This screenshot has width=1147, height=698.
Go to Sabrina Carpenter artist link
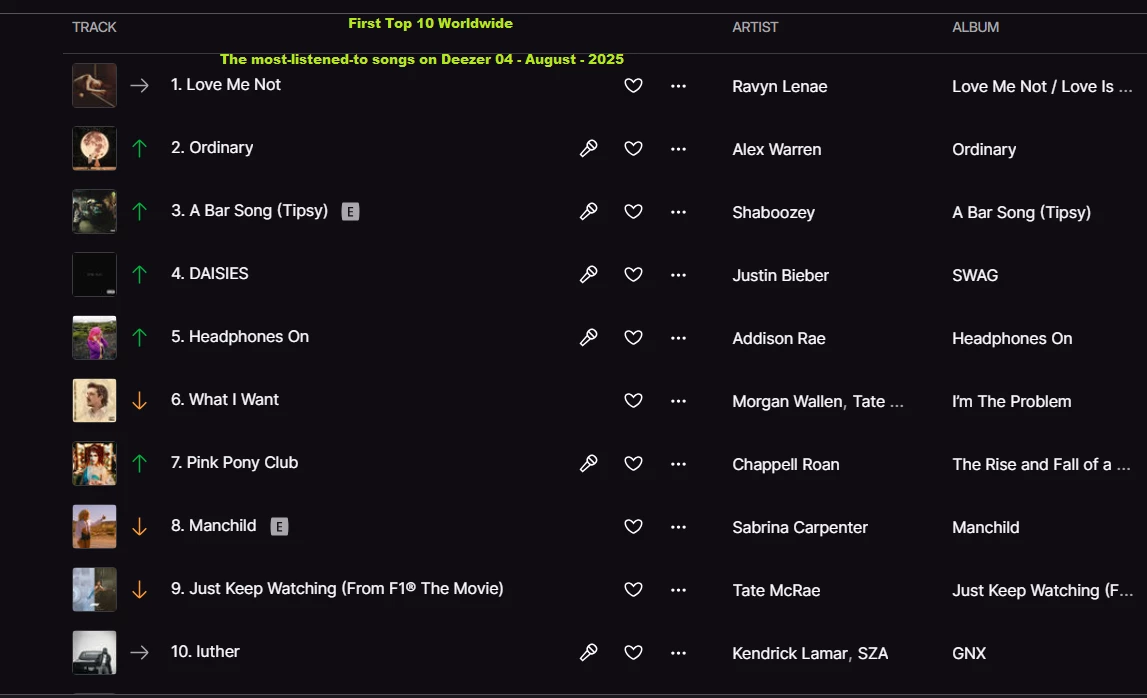tap(799, 528)
